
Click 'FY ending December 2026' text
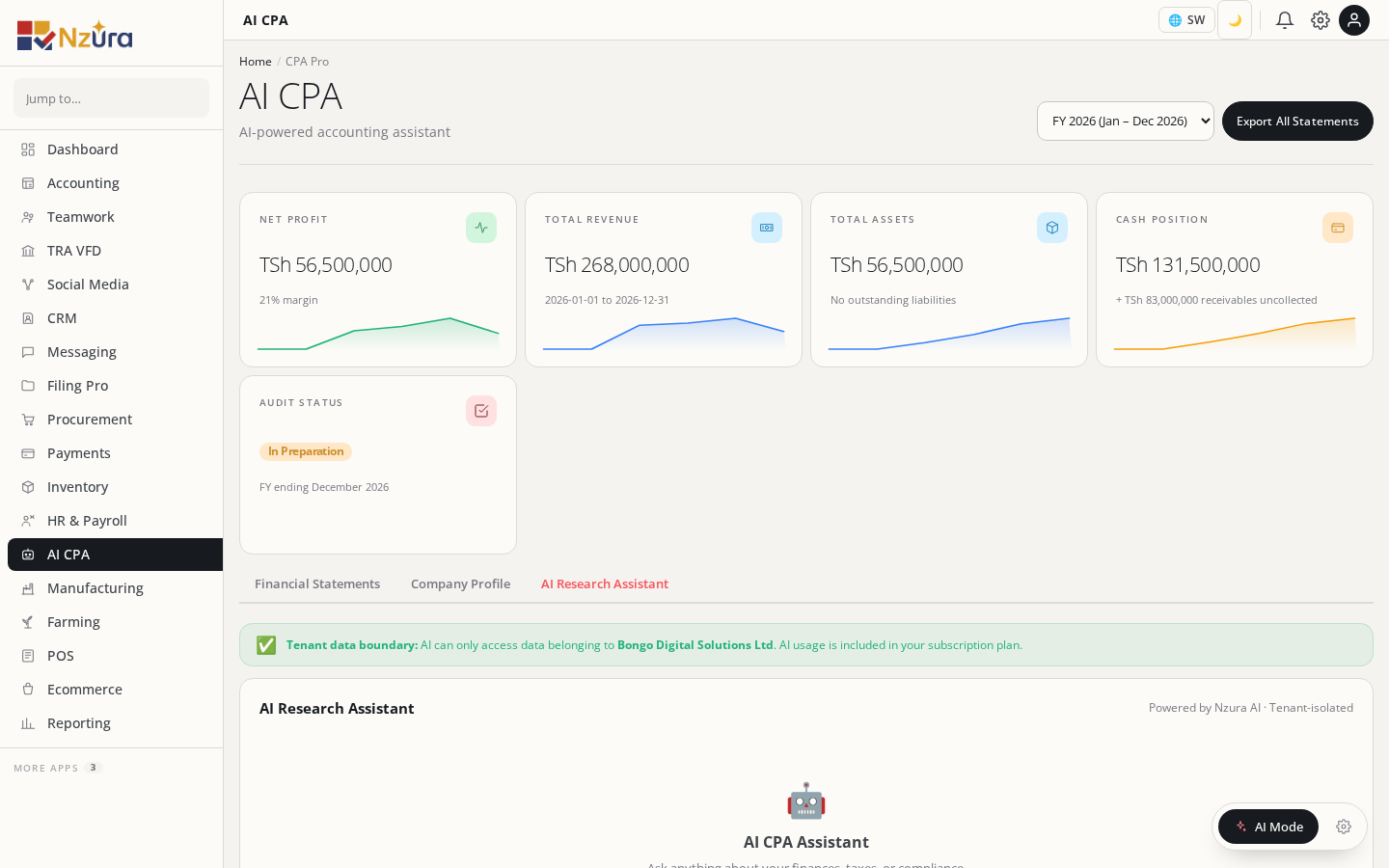click(x=324, y=487)
